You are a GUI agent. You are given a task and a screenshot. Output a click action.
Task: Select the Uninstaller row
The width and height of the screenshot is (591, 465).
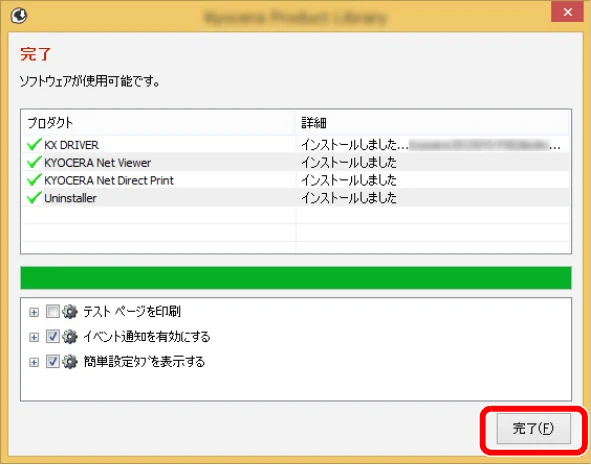click(296, 198)
